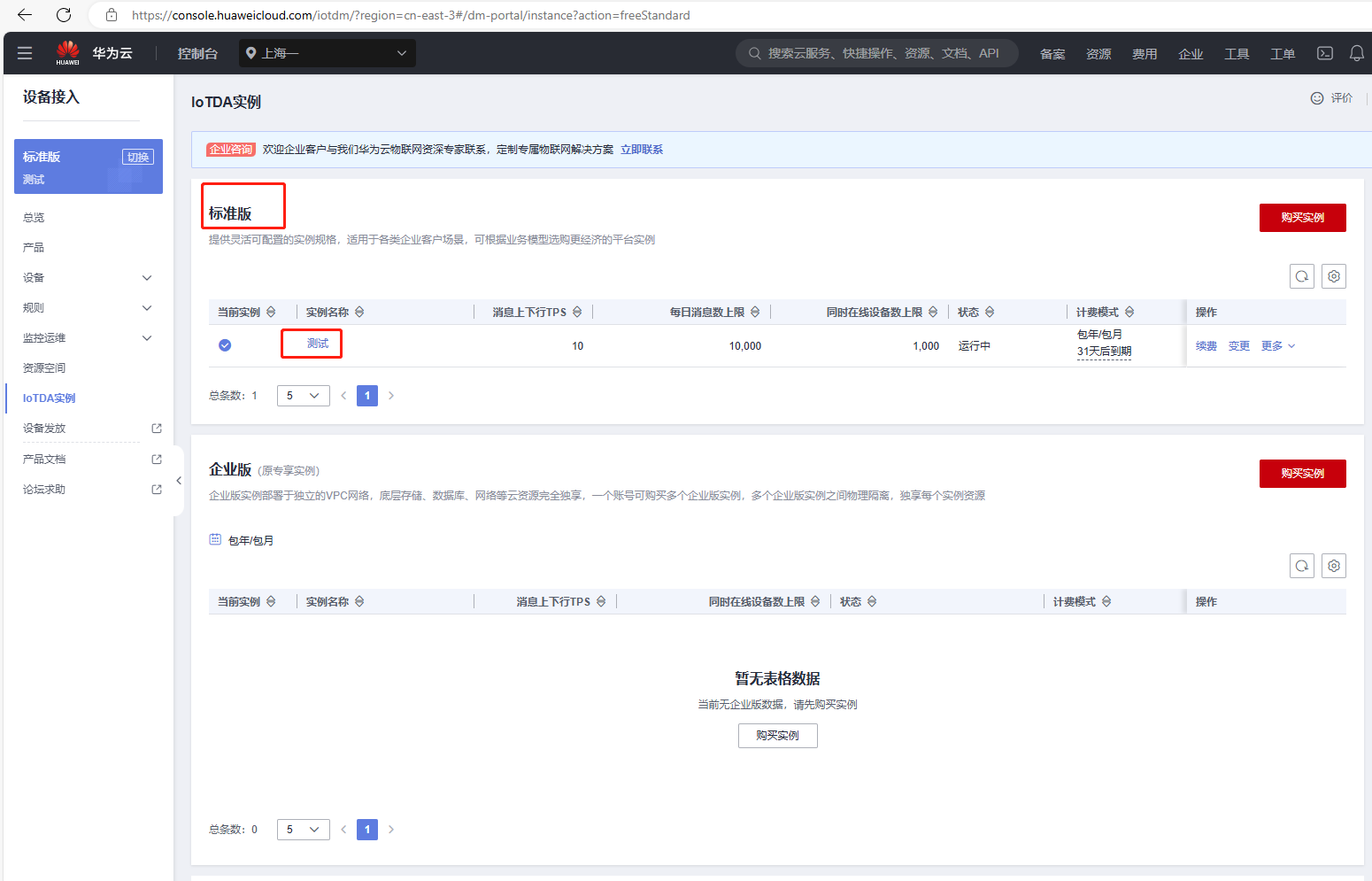Open the 更多 actions dropdown
Viewport: 1372px width, 881px height.
click(x=1277, y=346)
